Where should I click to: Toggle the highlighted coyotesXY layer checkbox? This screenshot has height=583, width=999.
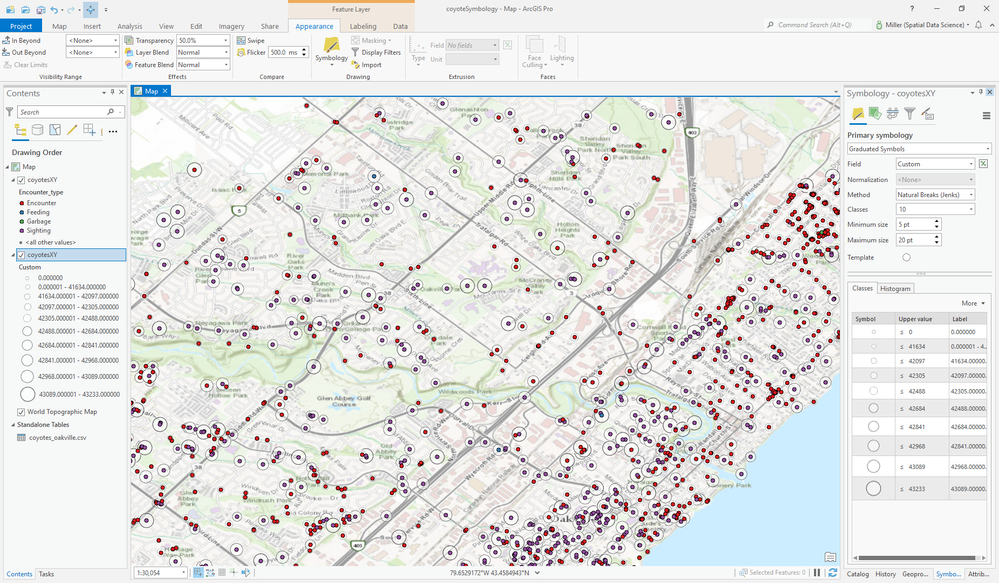click(21, 255)
